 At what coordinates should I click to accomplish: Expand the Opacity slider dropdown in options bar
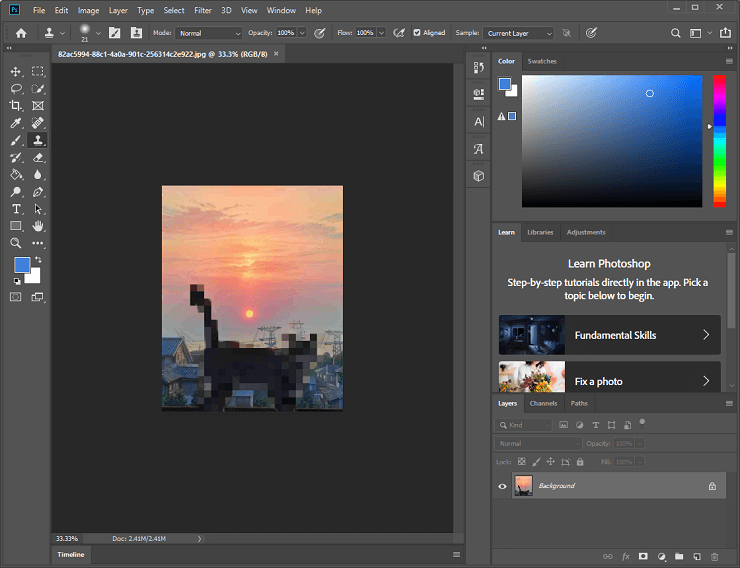click(x=302, y=33)
